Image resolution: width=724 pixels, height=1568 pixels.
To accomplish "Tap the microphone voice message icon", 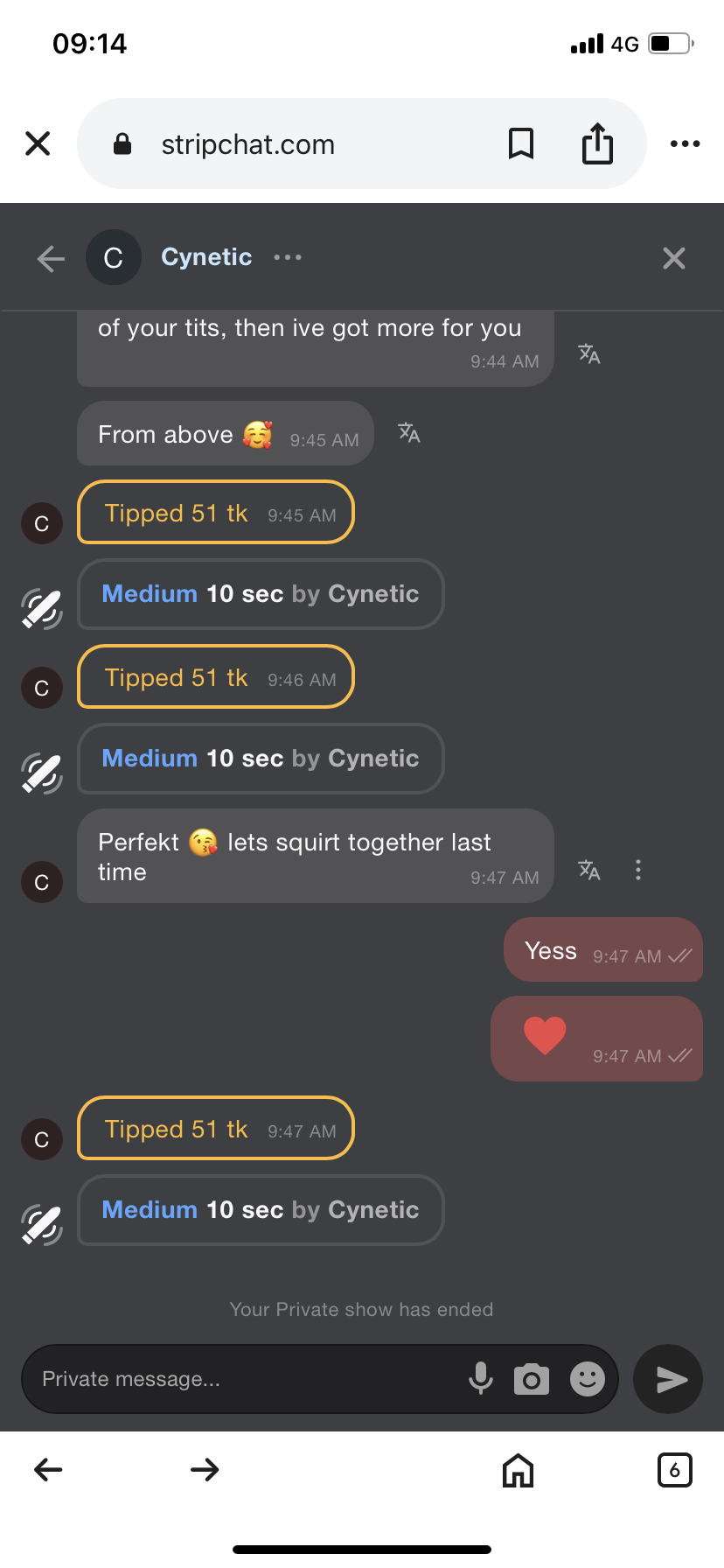I will 480,1378.
